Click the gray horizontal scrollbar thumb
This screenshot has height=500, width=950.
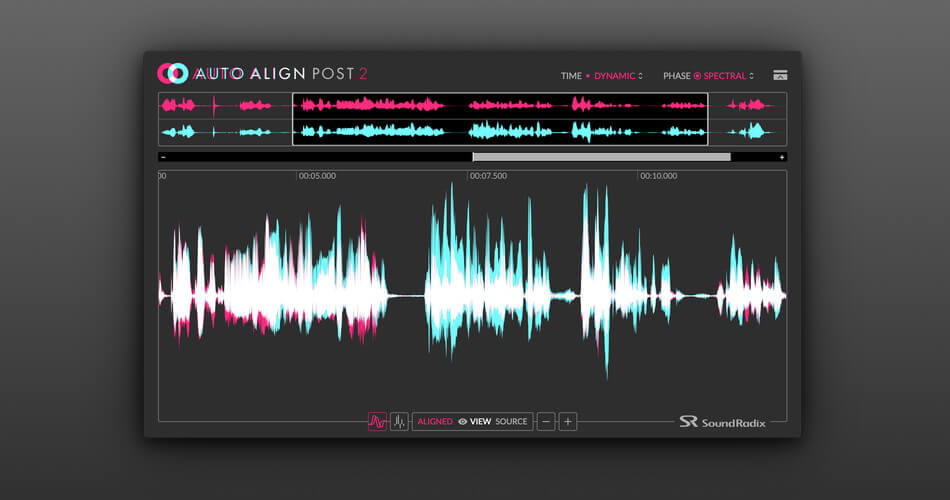(x=602, y=157)
